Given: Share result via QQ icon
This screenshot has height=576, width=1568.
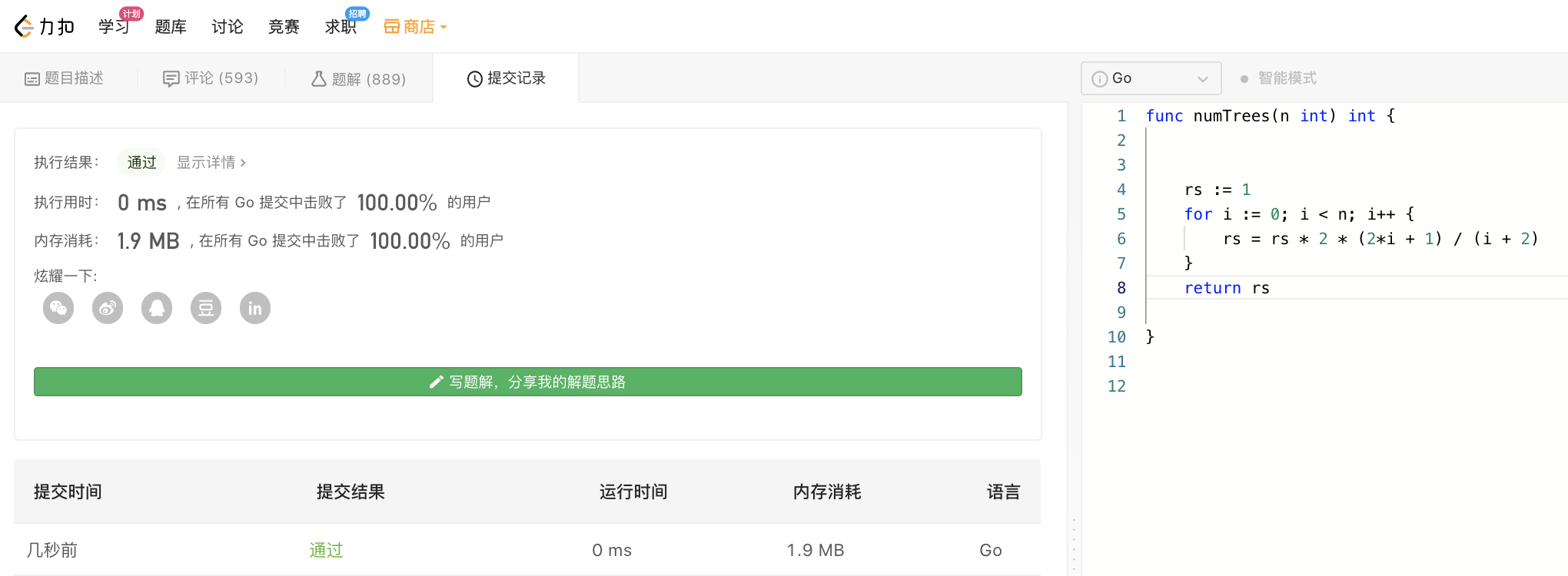Looking at the screenshot, I should click(157, 309).
